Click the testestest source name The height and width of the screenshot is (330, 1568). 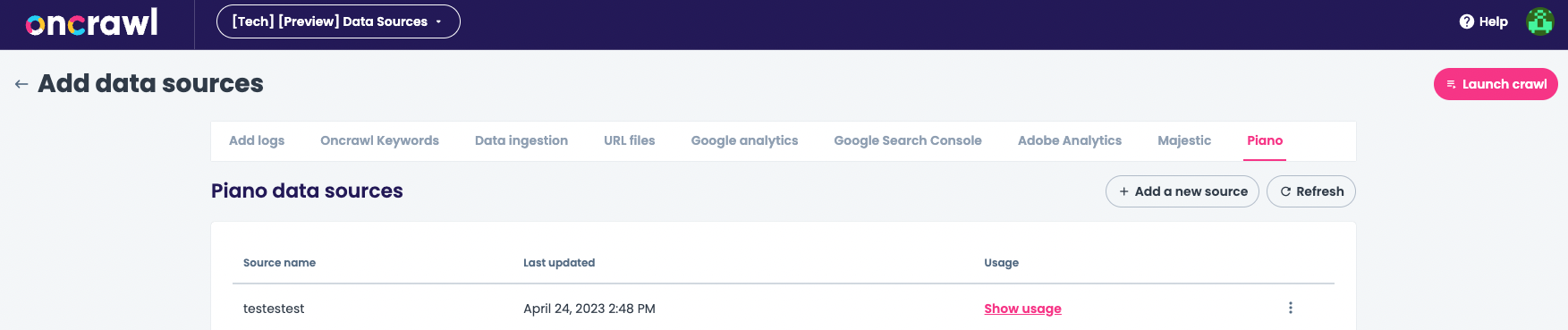tap(274, 309)
